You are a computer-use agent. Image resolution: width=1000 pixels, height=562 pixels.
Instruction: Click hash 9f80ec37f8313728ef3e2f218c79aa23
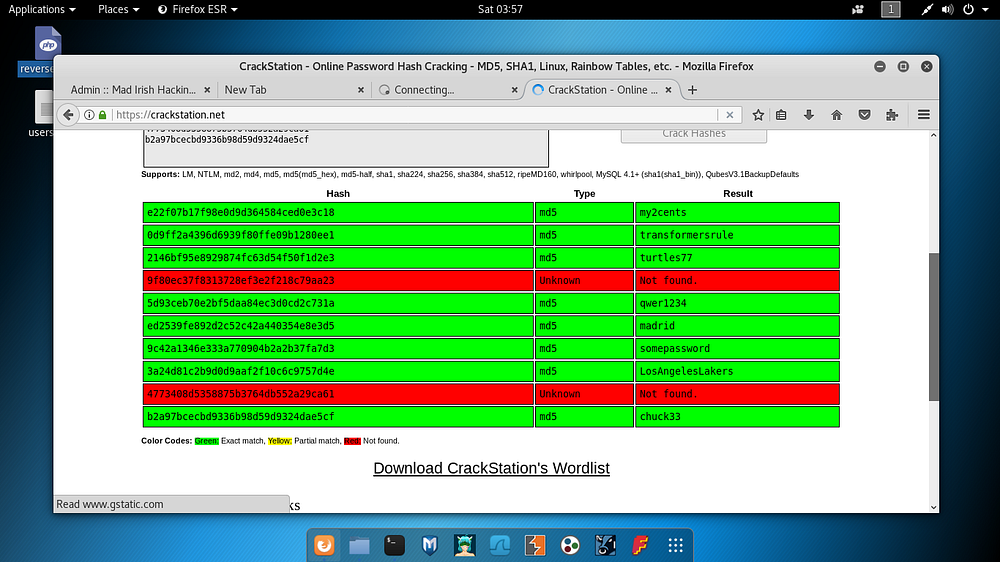pos(240,281)
